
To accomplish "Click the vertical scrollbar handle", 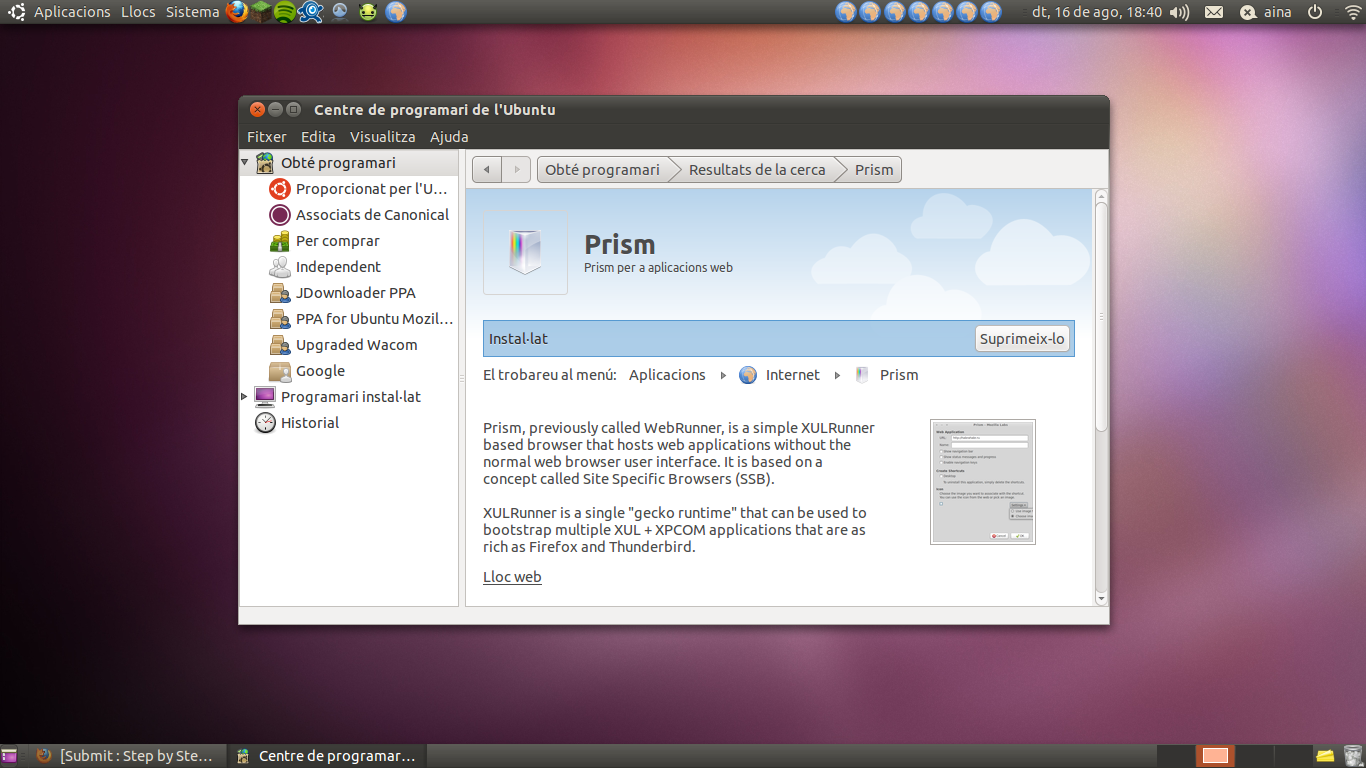I will pyautogui.click(x=1101, y=316).
